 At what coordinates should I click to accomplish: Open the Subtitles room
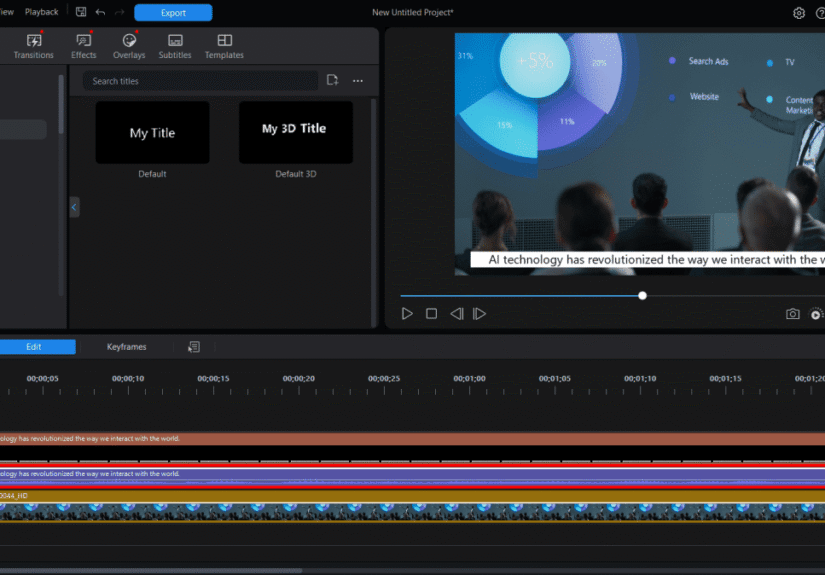click(175, 46)
